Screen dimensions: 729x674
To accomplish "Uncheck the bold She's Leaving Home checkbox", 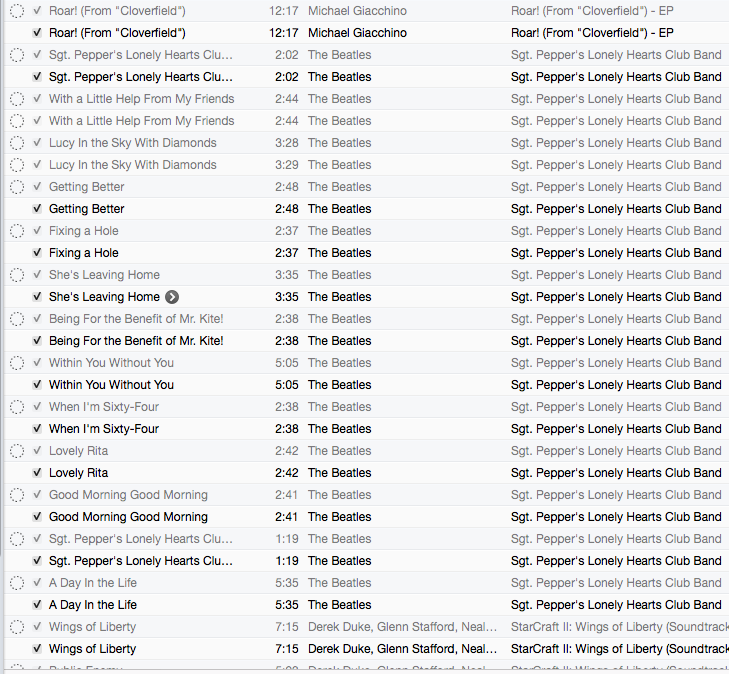I will click(x=37, y=297).
